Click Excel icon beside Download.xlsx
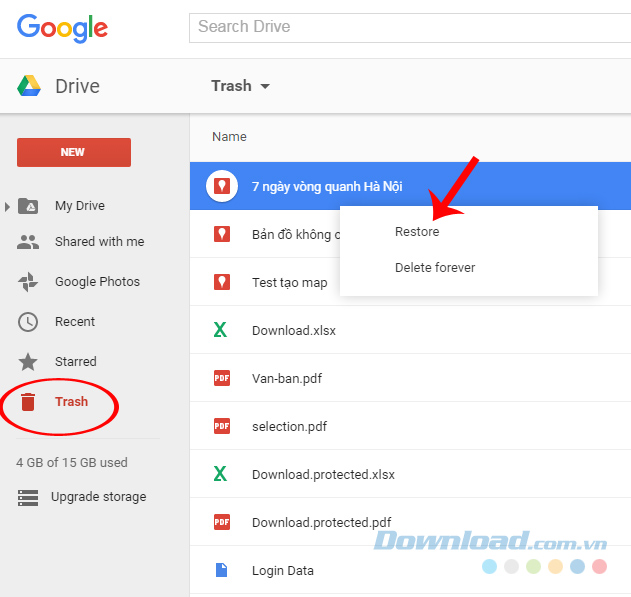The image size is (631, 597). [220, 330]
